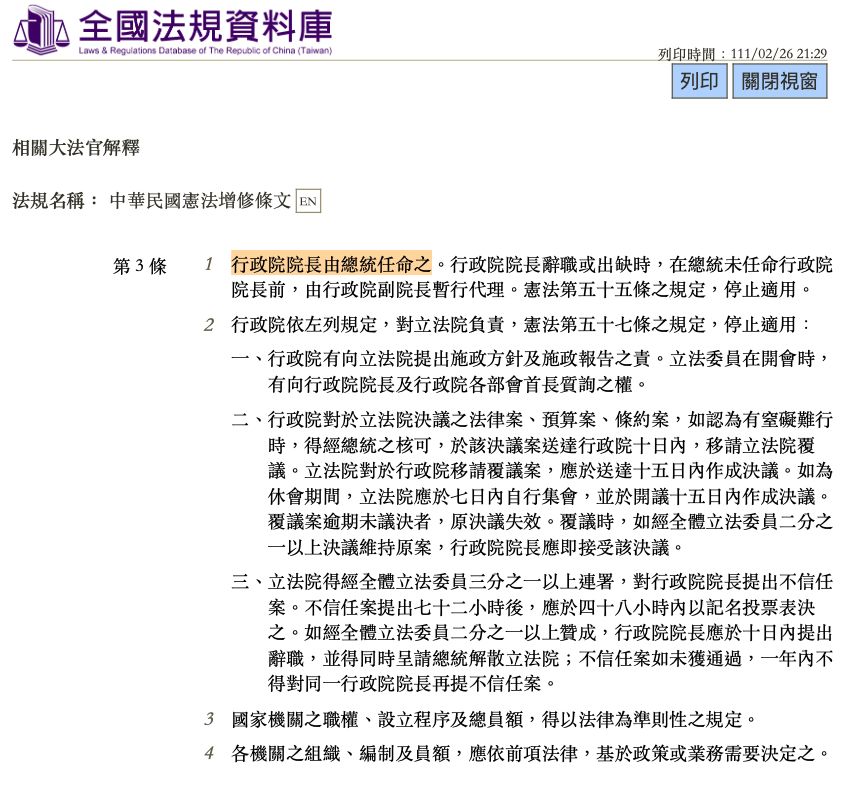Click paragraph number 1 of Article 3
The width and height of the screenshot is (844, 785).
tap(209, 265)
